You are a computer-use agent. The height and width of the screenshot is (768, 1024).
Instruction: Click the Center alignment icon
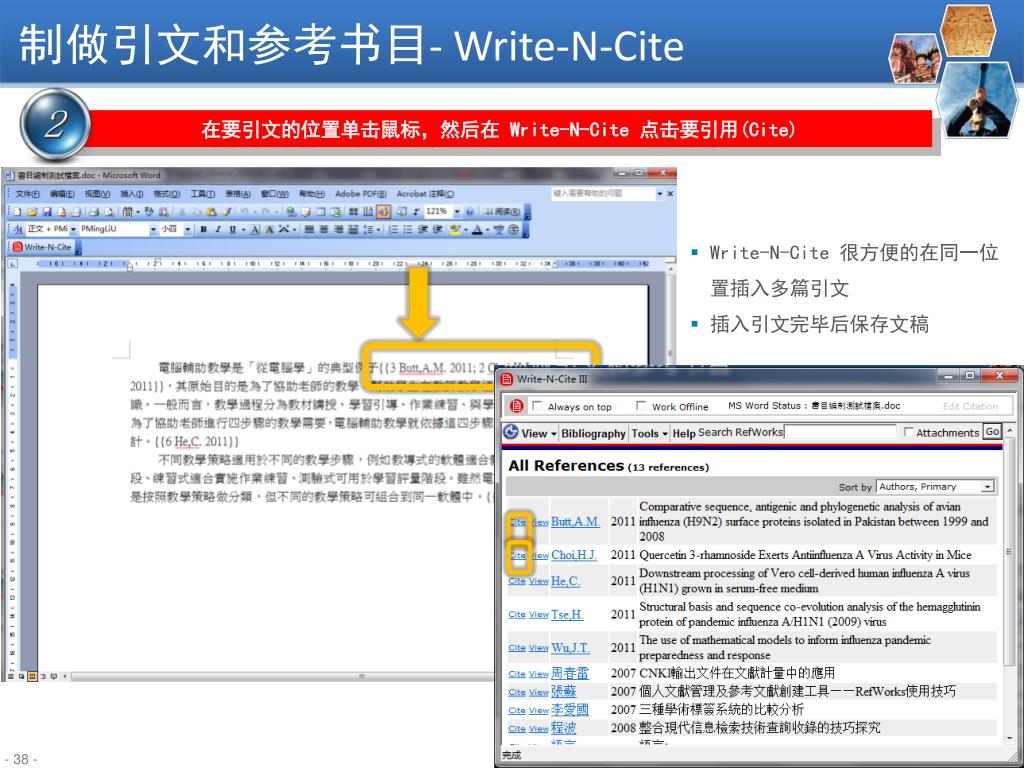click(324, 229)
